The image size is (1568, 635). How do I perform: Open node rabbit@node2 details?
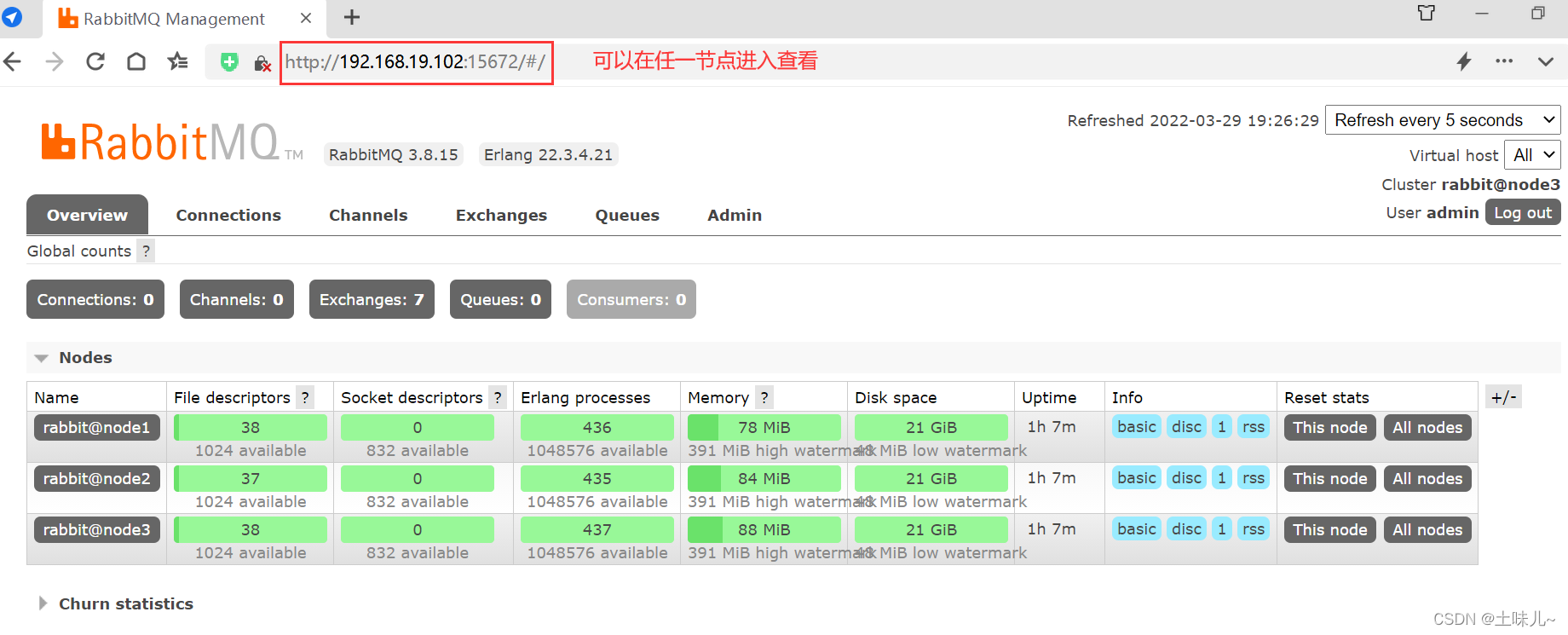click(x=96, y=478)
